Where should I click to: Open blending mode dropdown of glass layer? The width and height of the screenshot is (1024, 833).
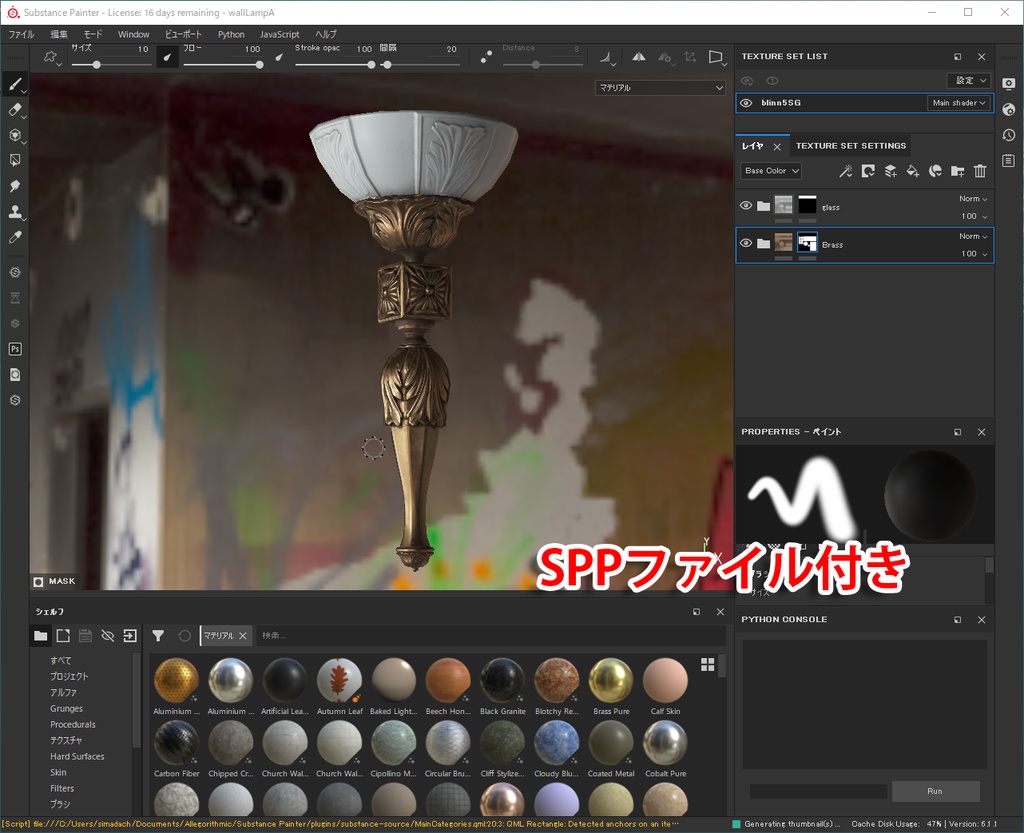pyautogui.click(x=973, y=199)
